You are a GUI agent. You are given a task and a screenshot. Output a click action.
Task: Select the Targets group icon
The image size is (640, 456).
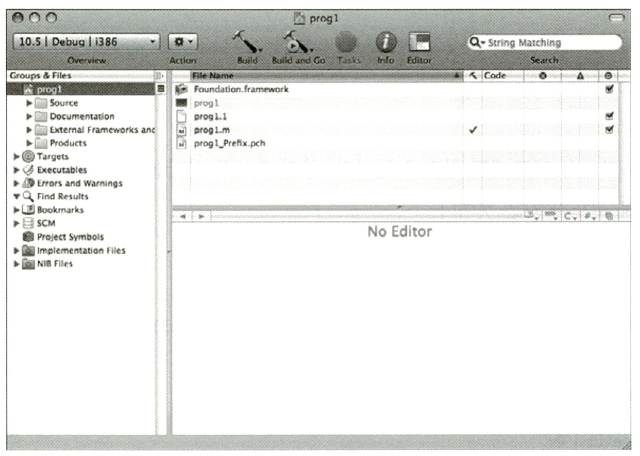(28, 156)
